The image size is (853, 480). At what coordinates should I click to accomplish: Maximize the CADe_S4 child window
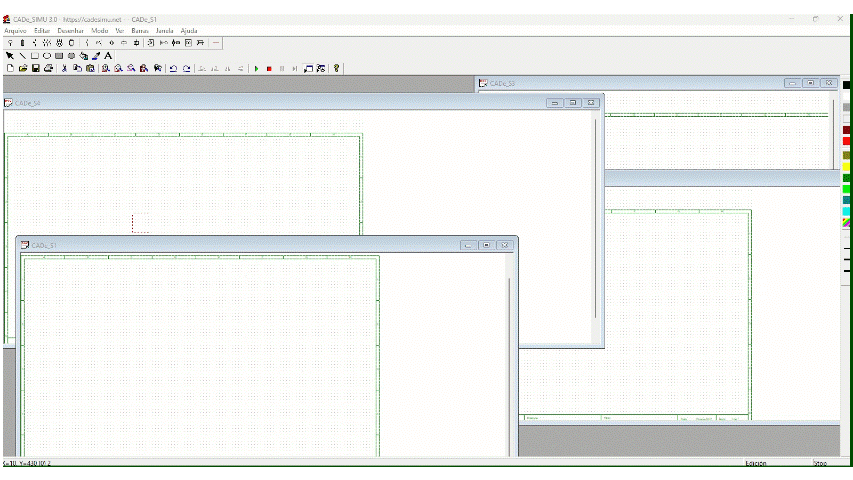573,103
